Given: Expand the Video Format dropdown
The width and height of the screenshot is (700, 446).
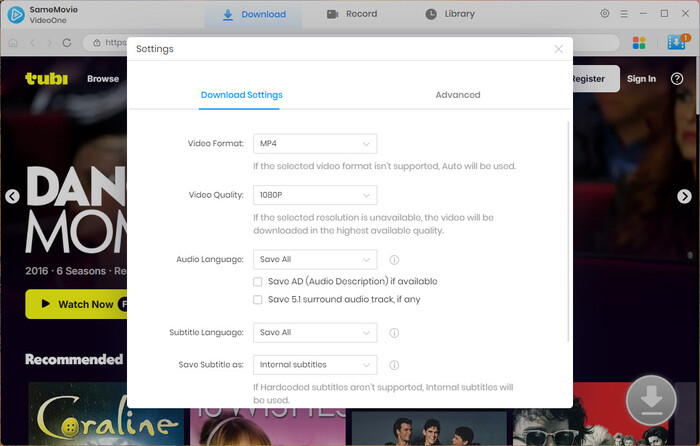Looking at the screenshot, I should click(x=314, y=144).
